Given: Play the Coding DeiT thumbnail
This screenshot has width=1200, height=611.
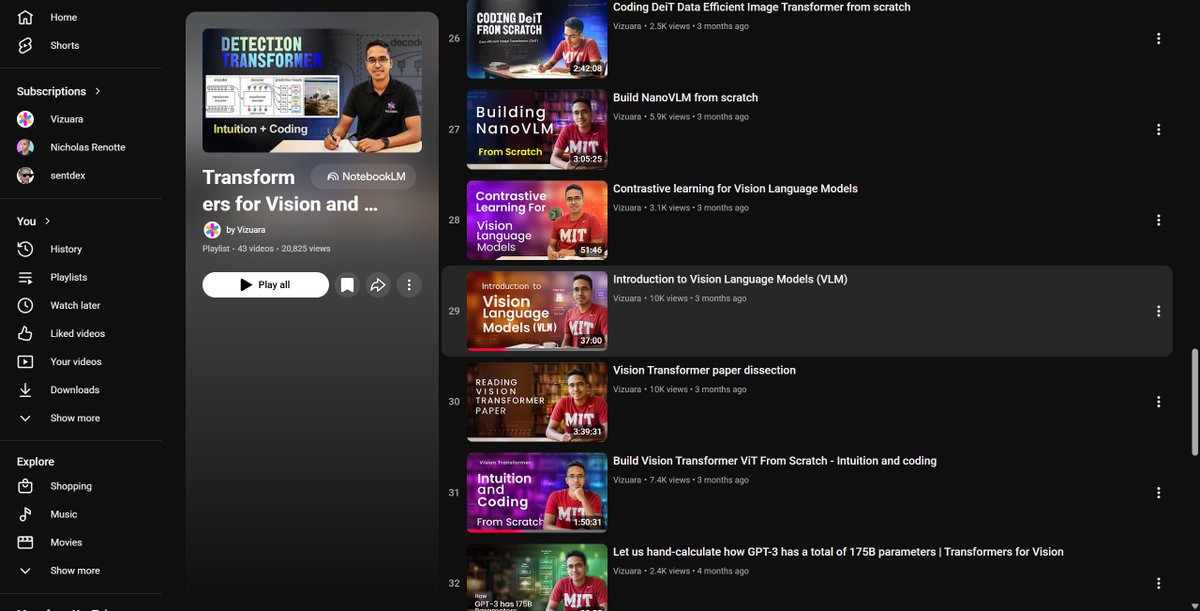Looking at the screenshot, I should pyautogui.click(x=537, y=39).
